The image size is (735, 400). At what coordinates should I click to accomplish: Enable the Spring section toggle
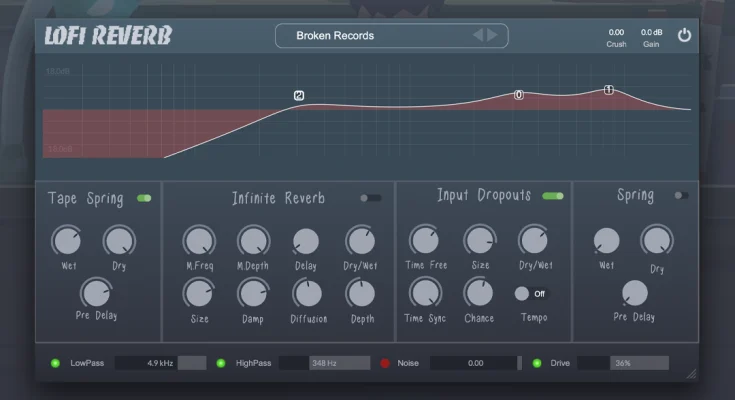click(681, 196)
